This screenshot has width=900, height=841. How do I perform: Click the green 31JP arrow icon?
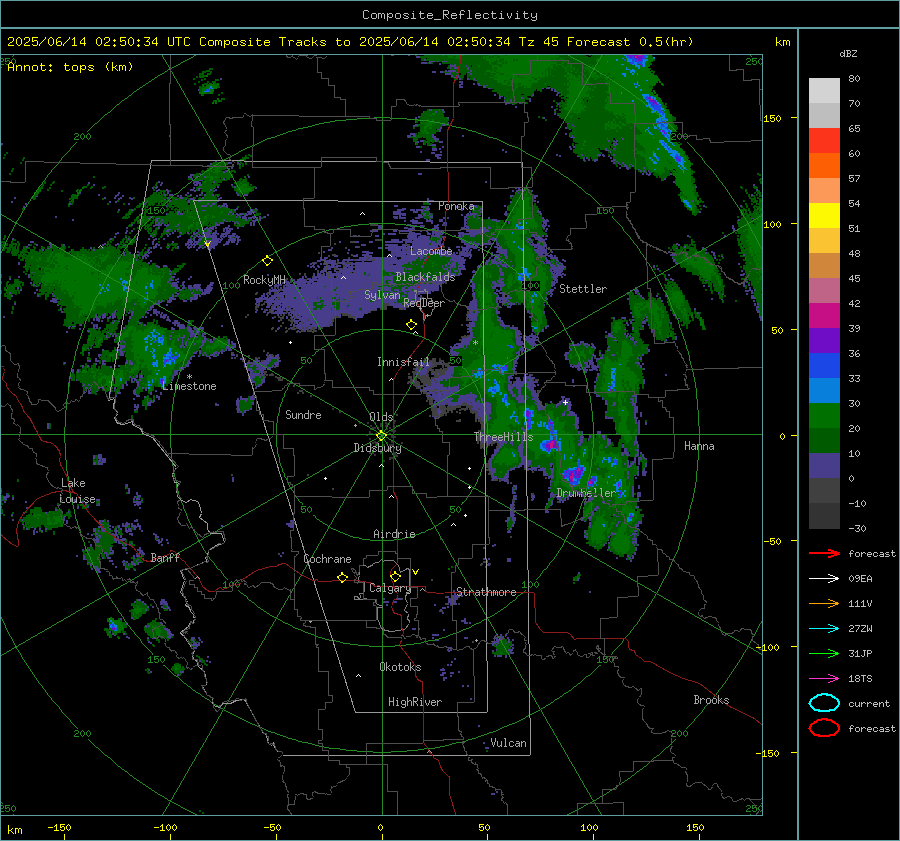824,653
